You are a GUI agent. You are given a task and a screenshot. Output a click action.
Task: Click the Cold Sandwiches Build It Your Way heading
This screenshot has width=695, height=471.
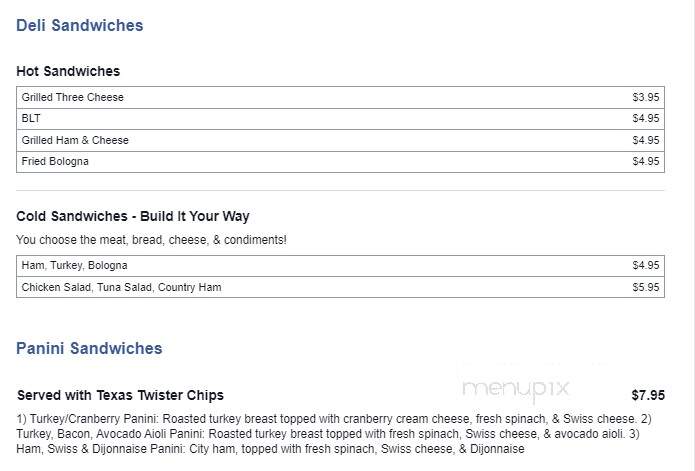[x=133, y=216]
